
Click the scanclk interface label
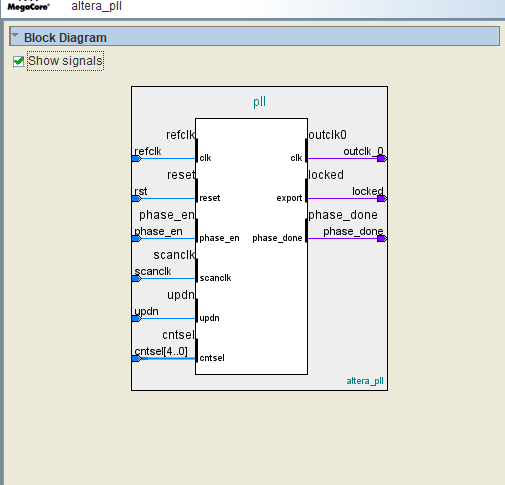tap(174, 255)
